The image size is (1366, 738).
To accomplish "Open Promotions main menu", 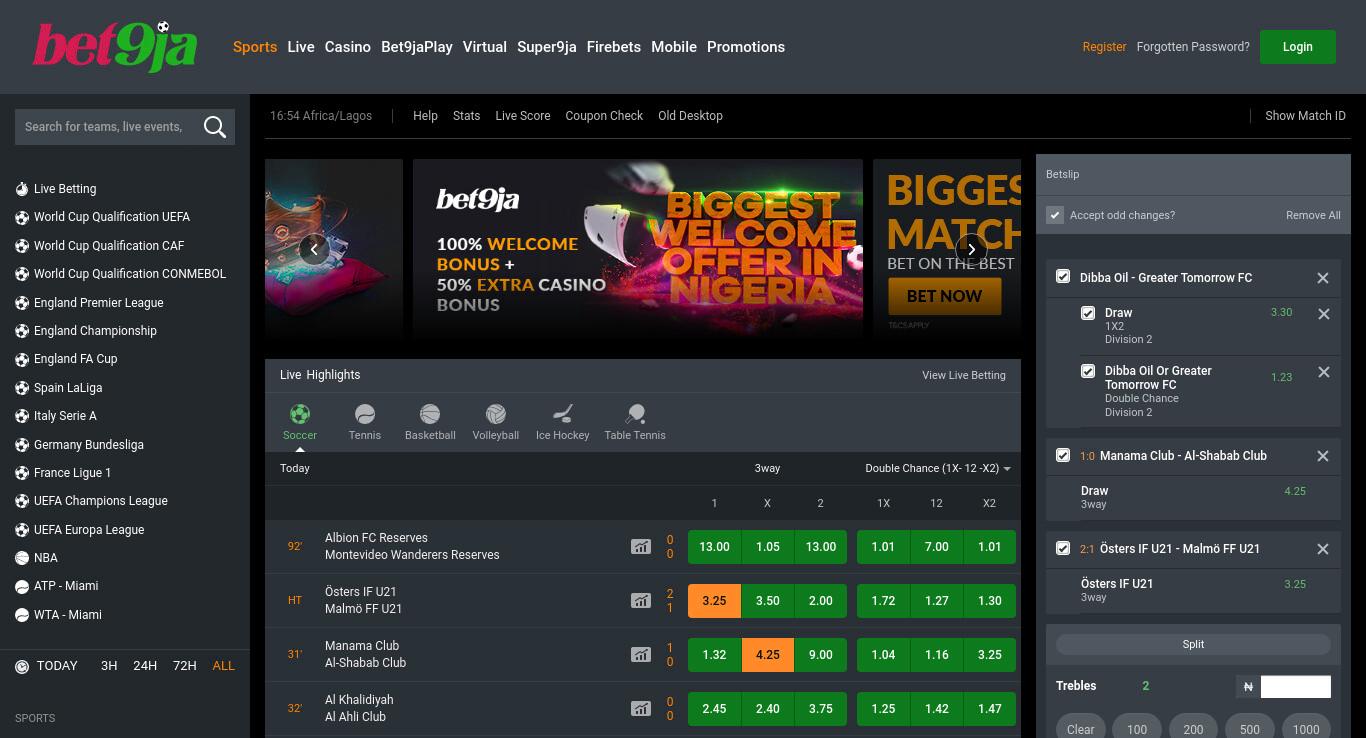I will (746, 47).
